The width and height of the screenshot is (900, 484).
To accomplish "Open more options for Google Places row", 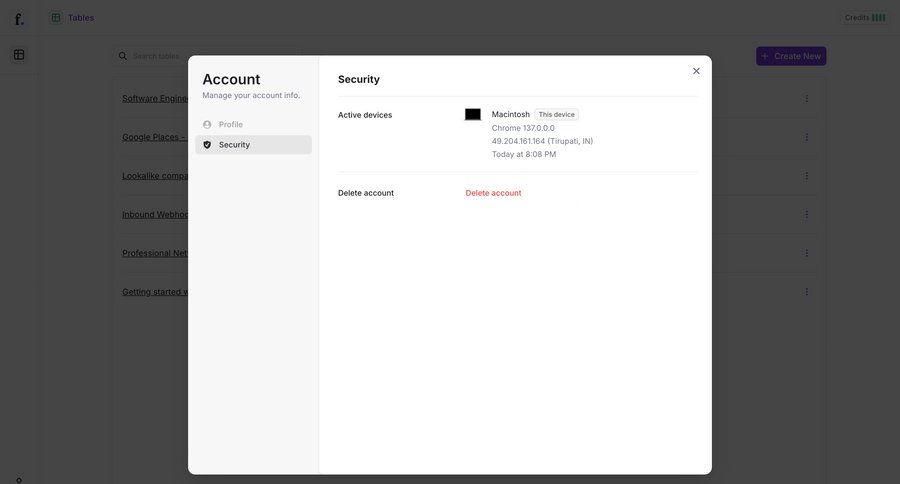I will [x=806, y=137].
